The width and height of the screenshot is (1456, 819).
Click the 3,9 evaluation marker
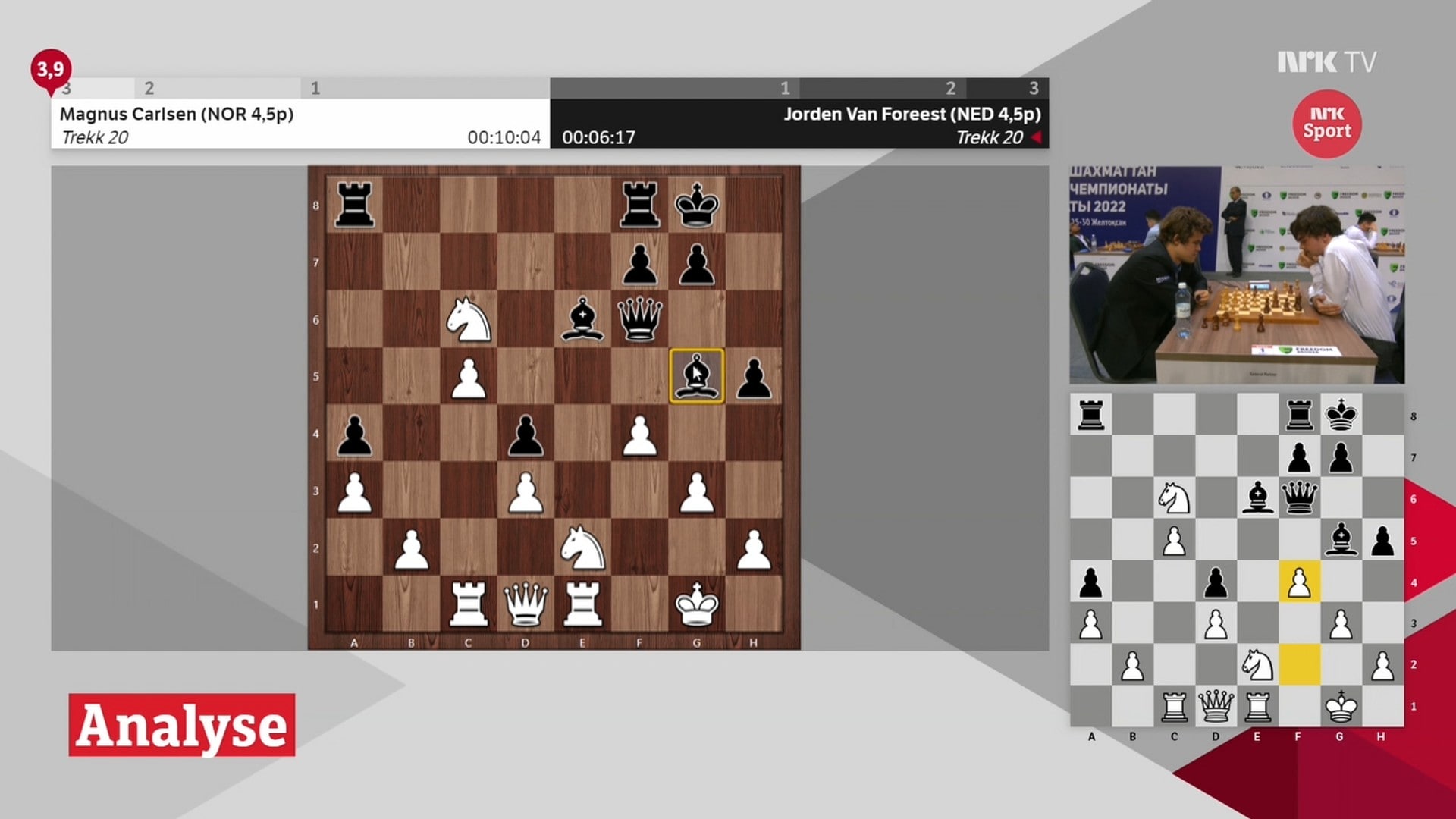[x=51, y=70]
